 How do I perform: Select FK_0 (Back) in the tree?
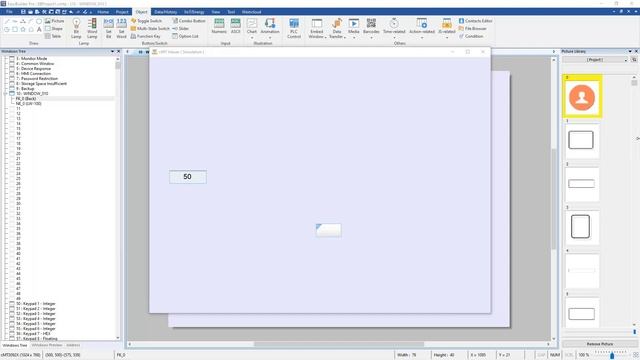click(26, 99)
